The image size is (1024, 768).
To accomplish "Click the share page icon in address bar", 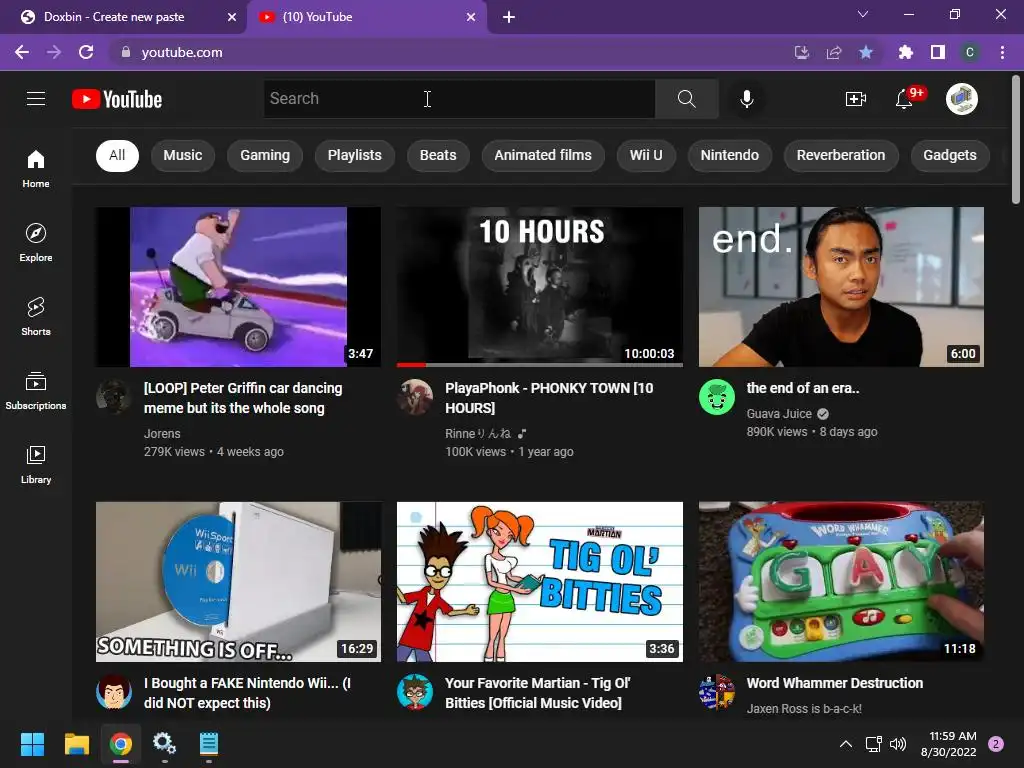I will pyautogui.click(x=834, y=52).
